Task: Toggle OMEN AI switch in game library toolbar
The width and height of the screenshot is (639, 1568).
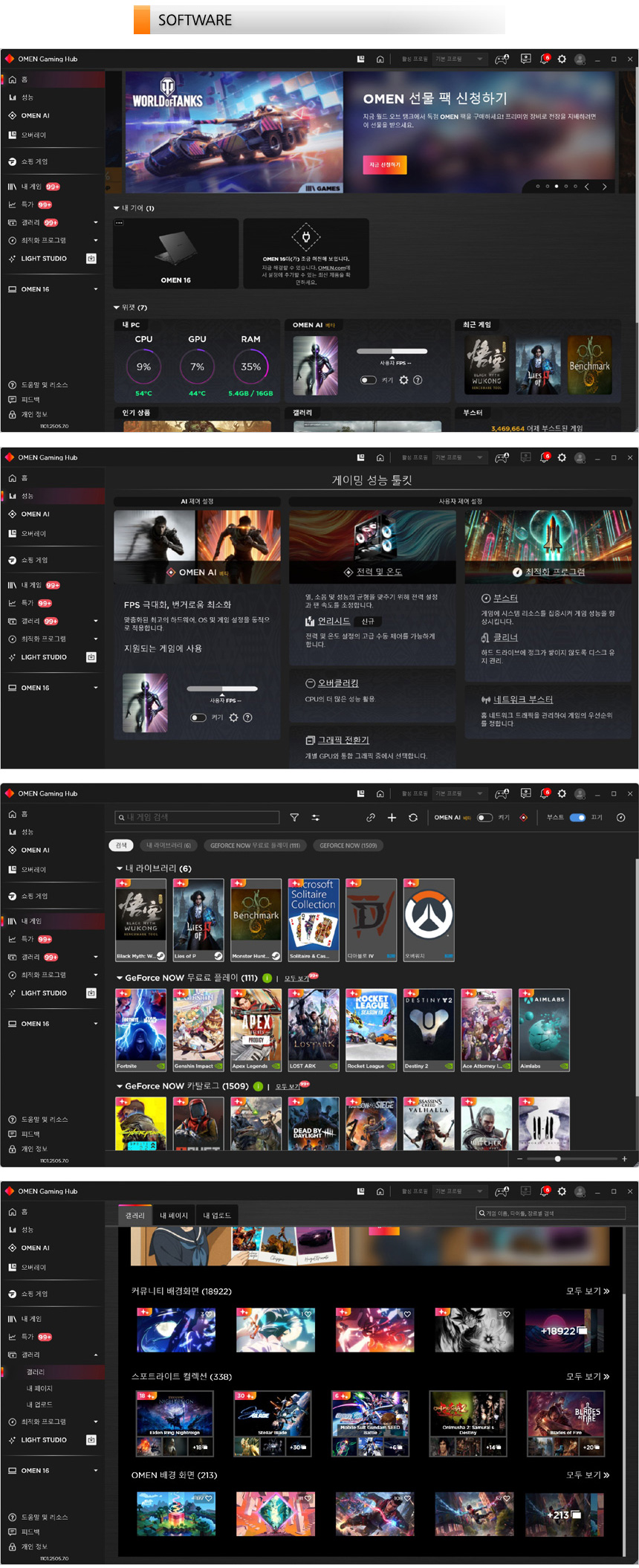Action: click(x=484, y=817)
